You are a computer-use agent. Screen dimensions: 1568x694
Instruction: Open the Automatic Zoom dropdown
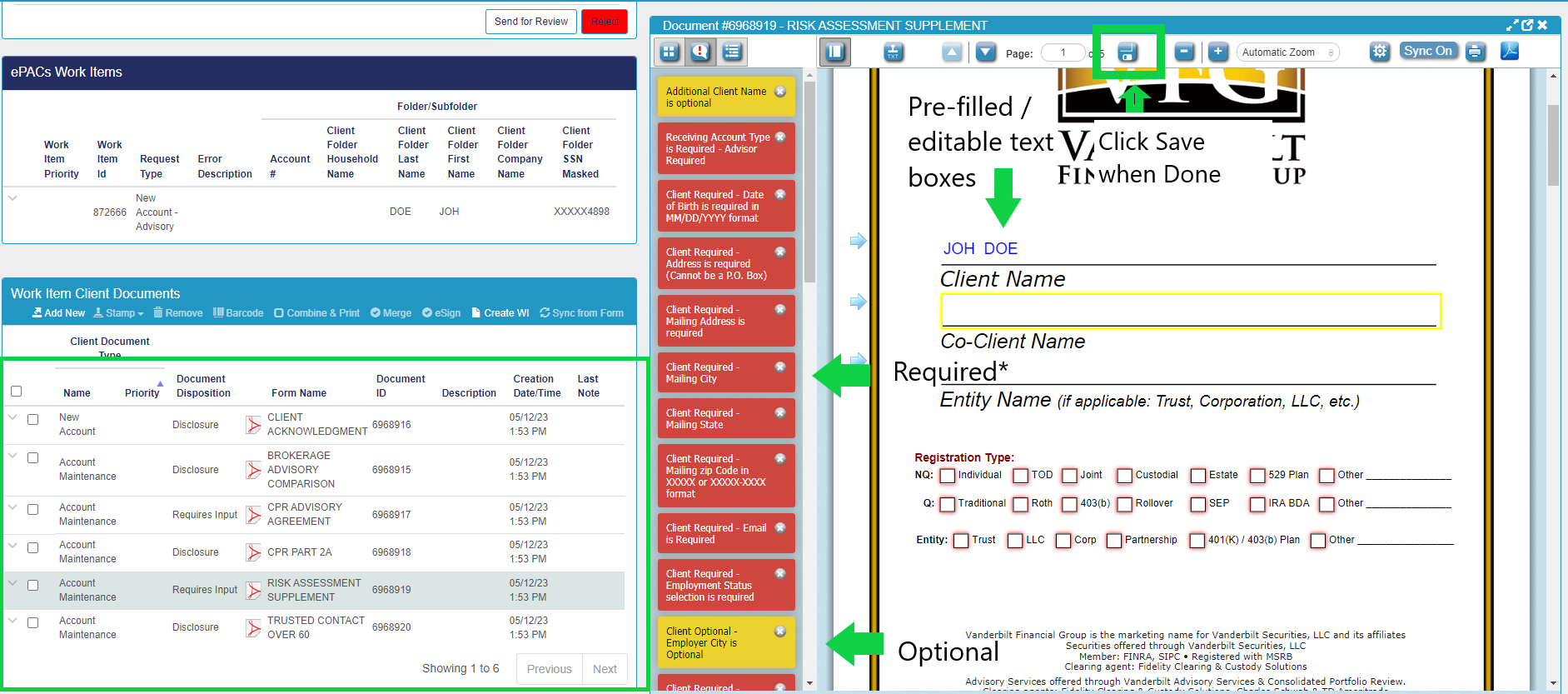pyautogui.click(x=1288, y=52)
